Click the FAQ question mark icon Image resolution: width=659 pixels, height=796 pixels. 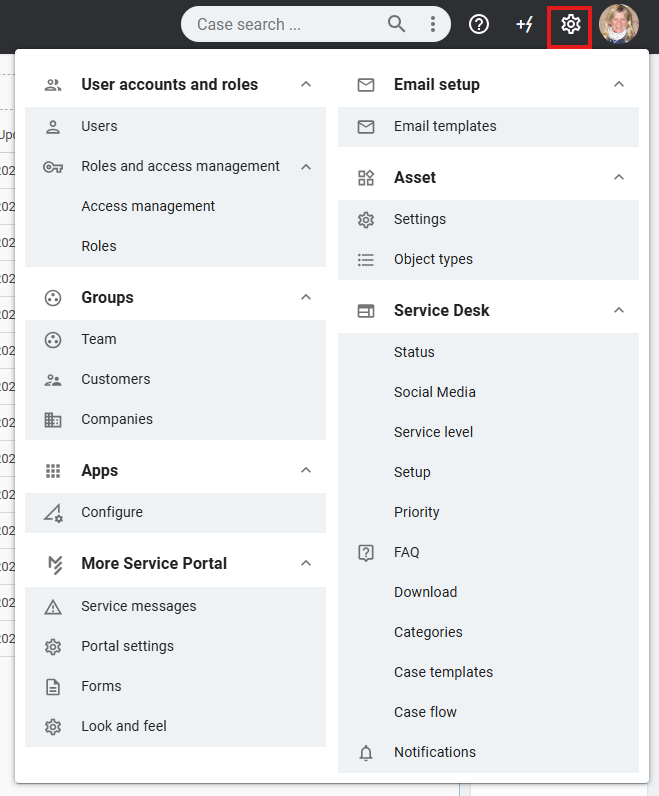click(x=366, y=552)
